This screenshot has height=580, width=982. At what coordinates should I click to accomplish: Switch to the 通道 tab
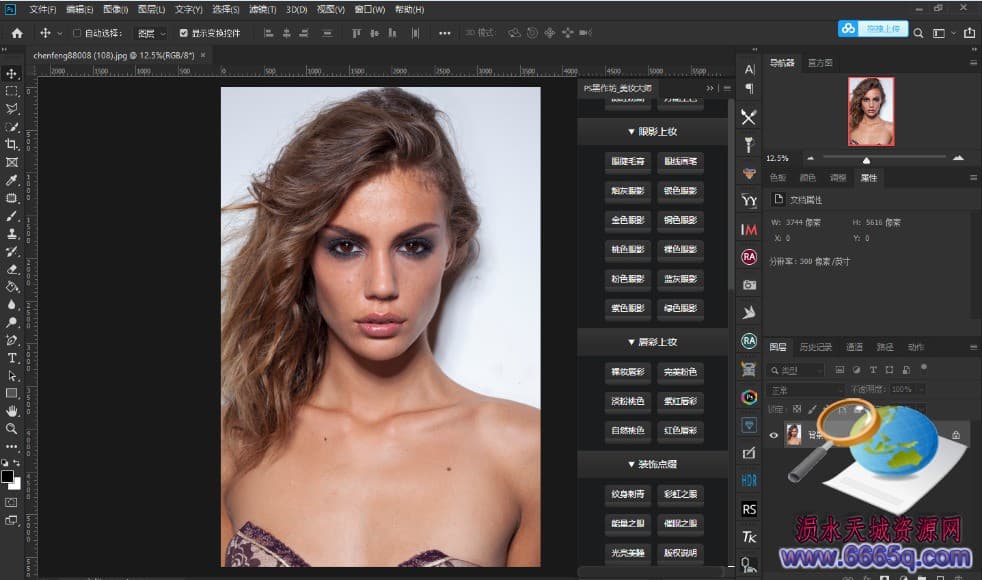(854, 347)
